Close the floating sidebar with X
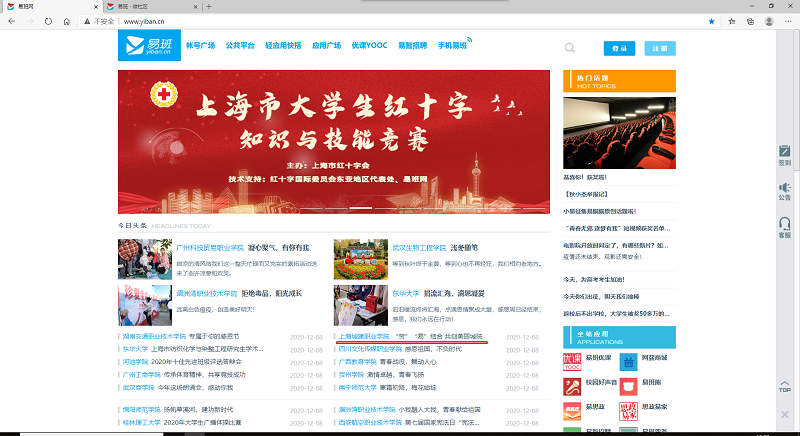800x436 pixels. point(784,415)
